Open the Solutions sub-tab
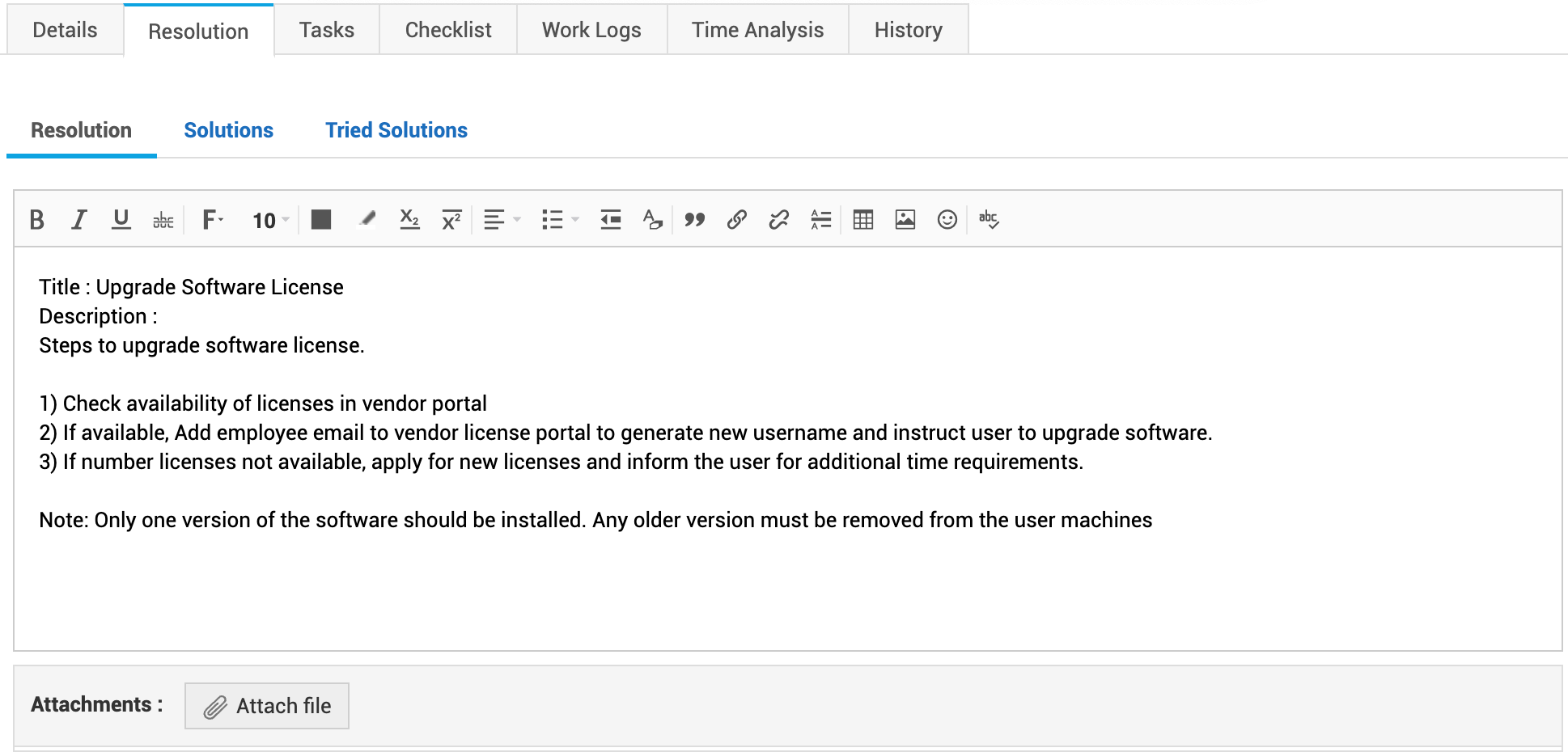 tap(229, 130)
